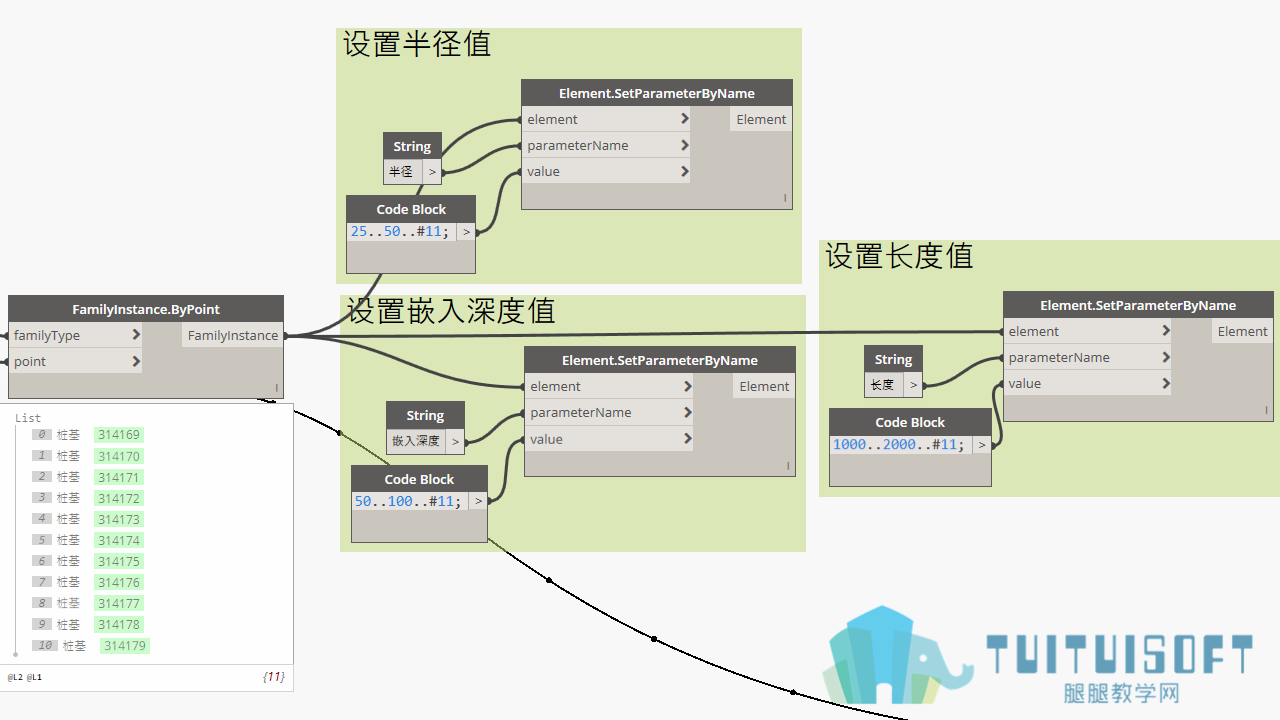The height and width of the screenshot is (720, 1280).
Task: Click the output arrow beside 嵌入深度 string
Action: point(456,441)
